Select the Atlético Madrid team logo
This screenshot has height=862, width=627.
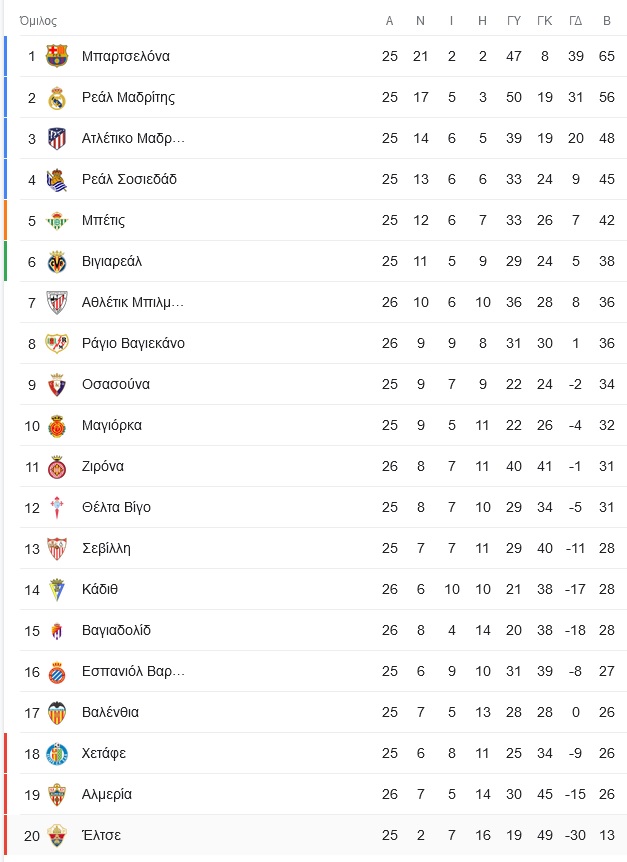coord(57,138)
